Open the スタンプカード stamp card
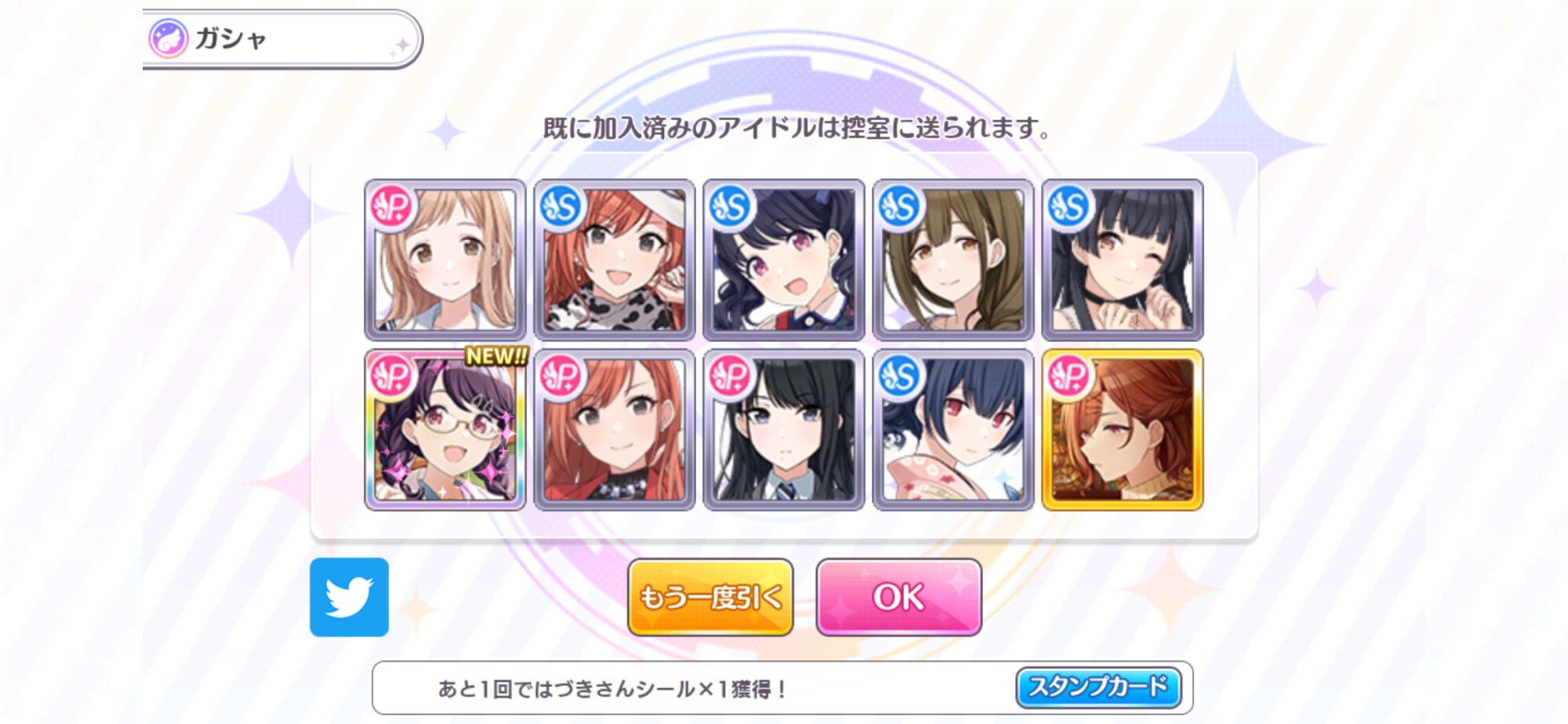 point(1098,687)
